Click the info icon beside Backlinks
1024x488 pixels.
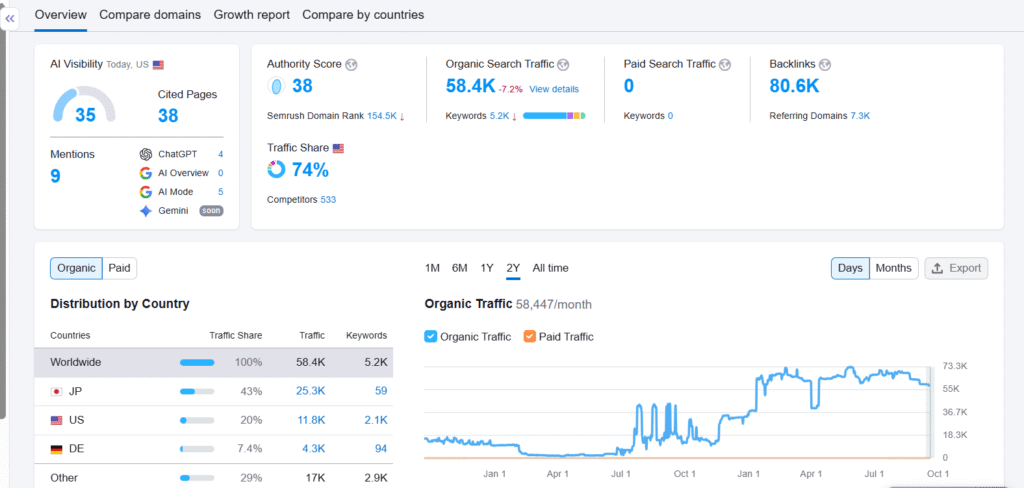pyautogui.click(x=825, y=64)
